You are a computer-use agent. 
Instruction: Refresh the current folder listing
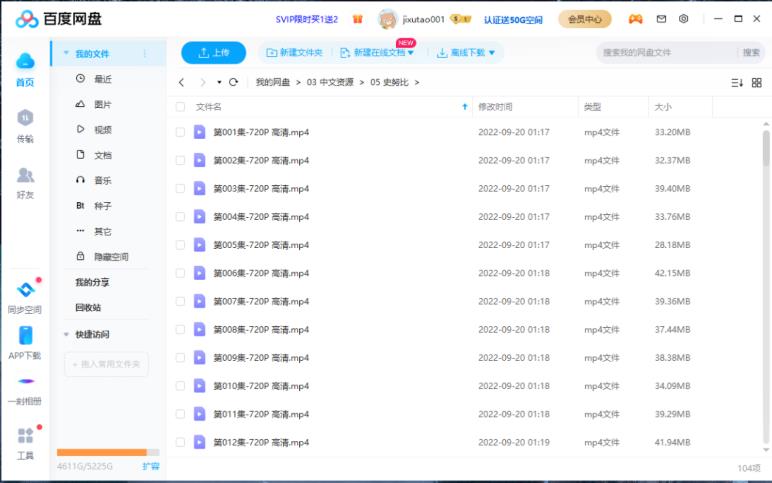tap(233, 82)
